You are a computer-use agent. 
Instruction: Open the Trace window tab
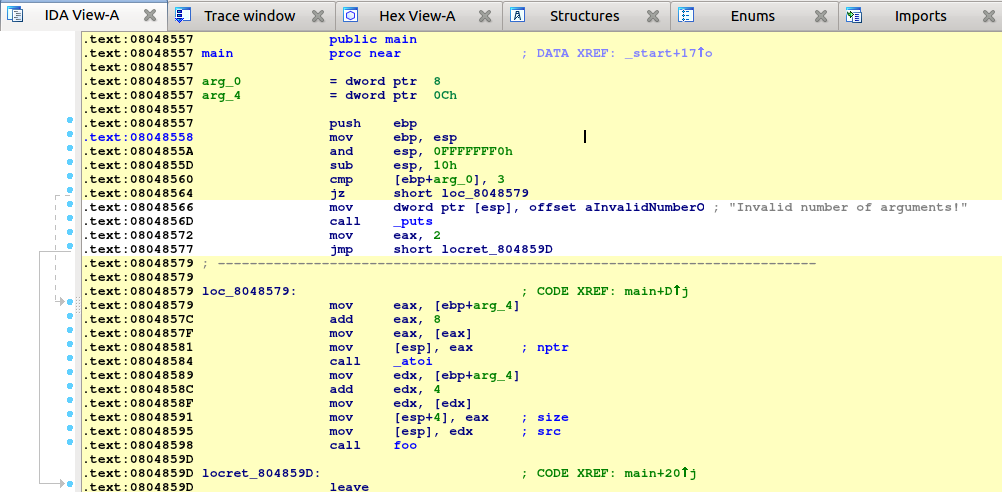[250, 16]
